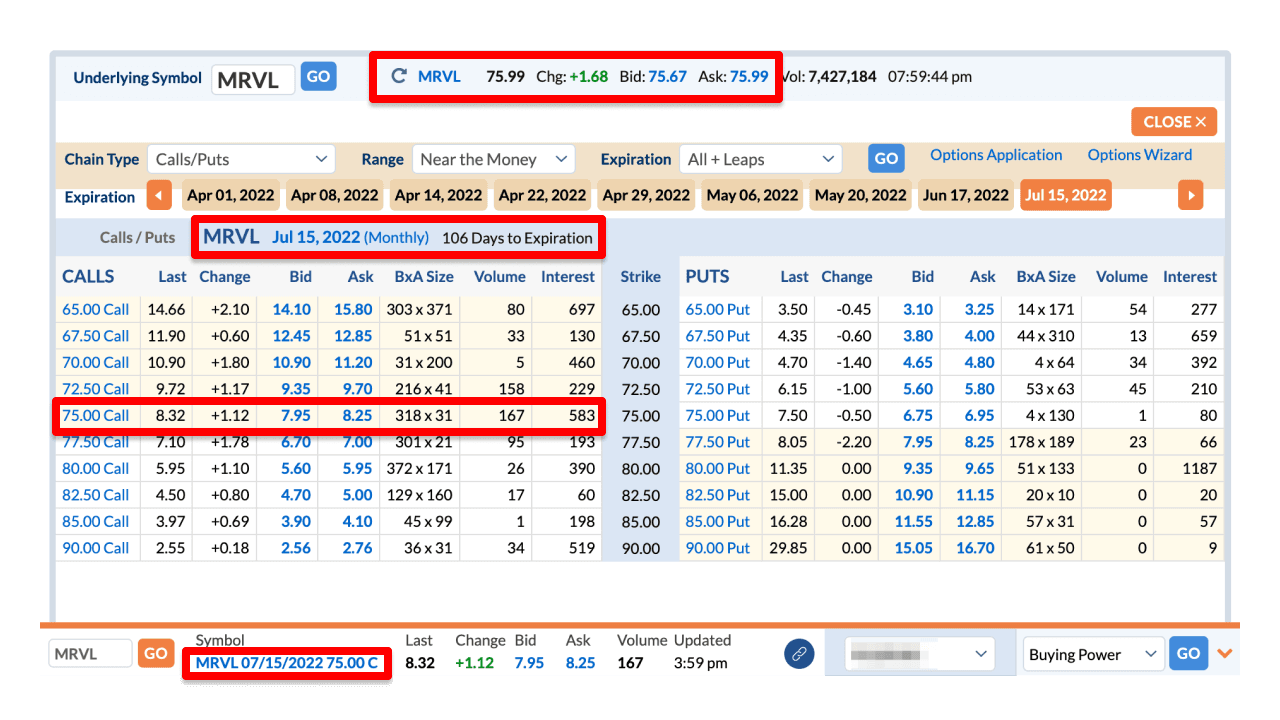The width and height of the screenshot is (1280, 720).
Task: Select the May 20, 2022 expiration tab
Action: pyautogui.click(x=861, y=195)
